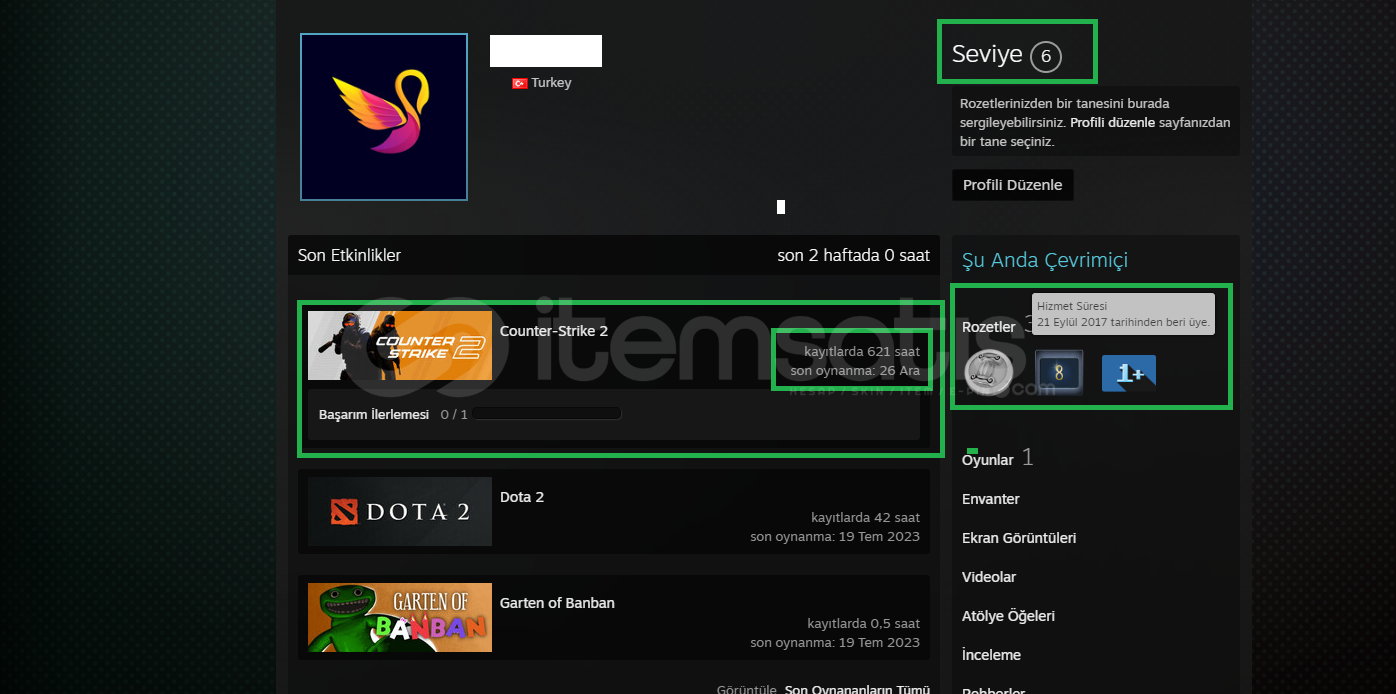Screen dimensions: 1396x694
Task: Open the Videolar page
Action: coord(989,577)
